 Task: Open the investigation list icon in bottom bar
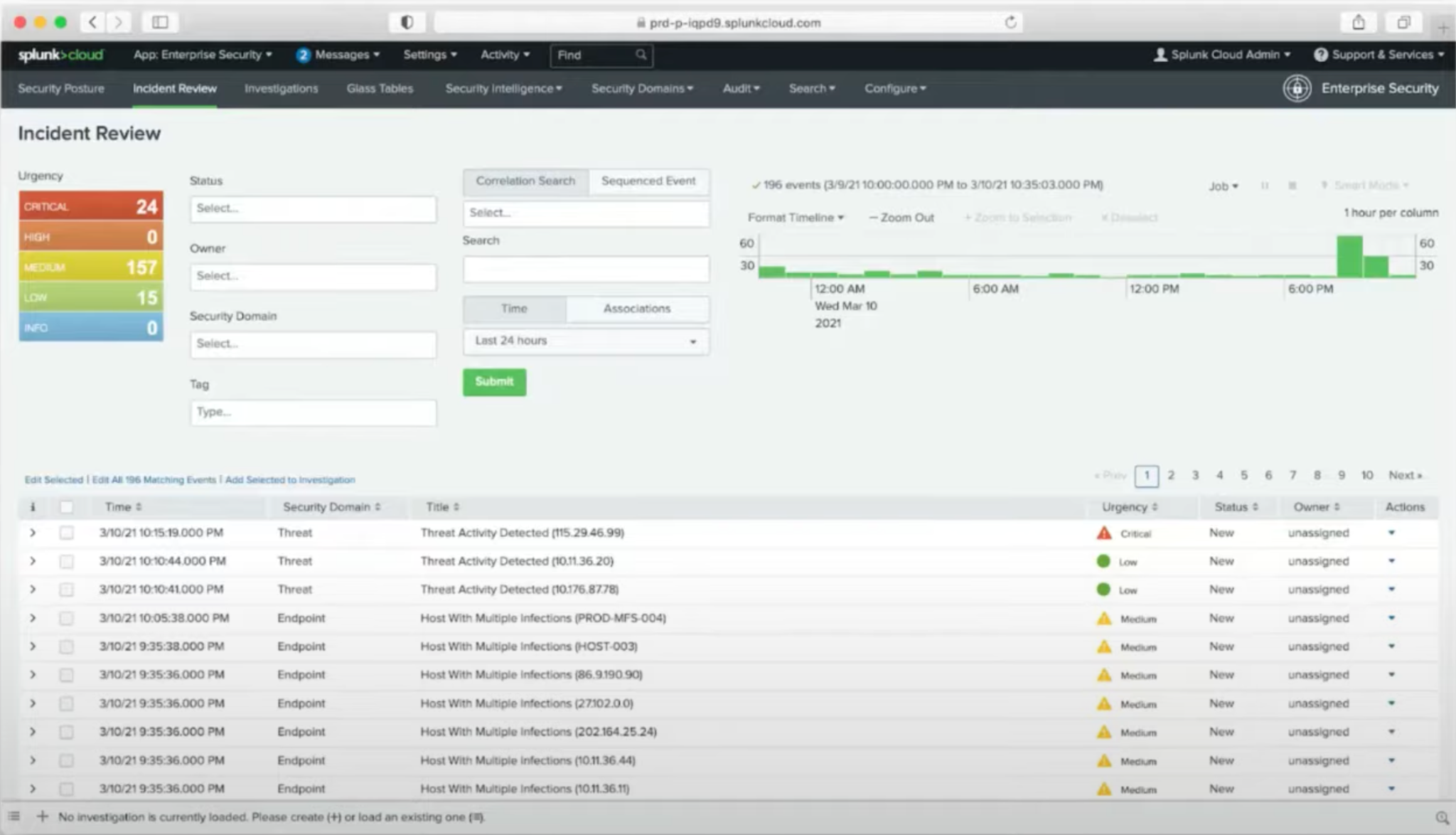pyautogui.click(x=14, y=817)
